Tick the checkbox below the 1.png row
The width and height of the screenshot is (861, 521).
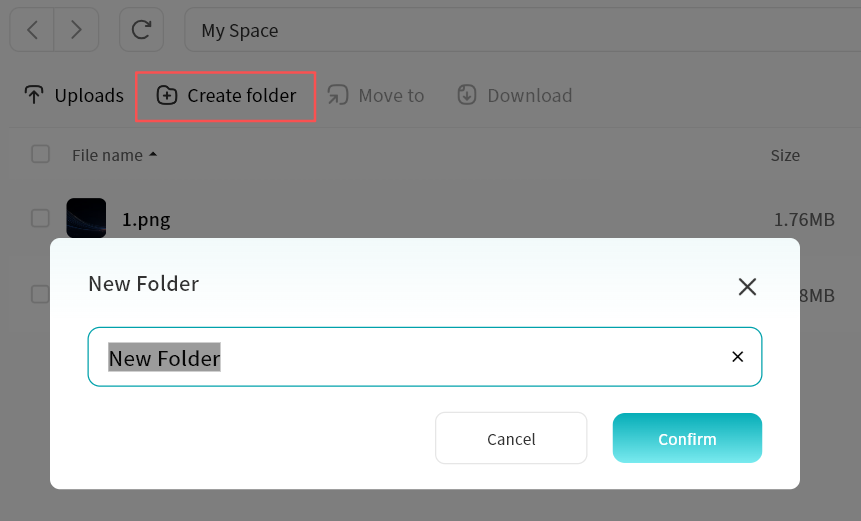(40, 294)
